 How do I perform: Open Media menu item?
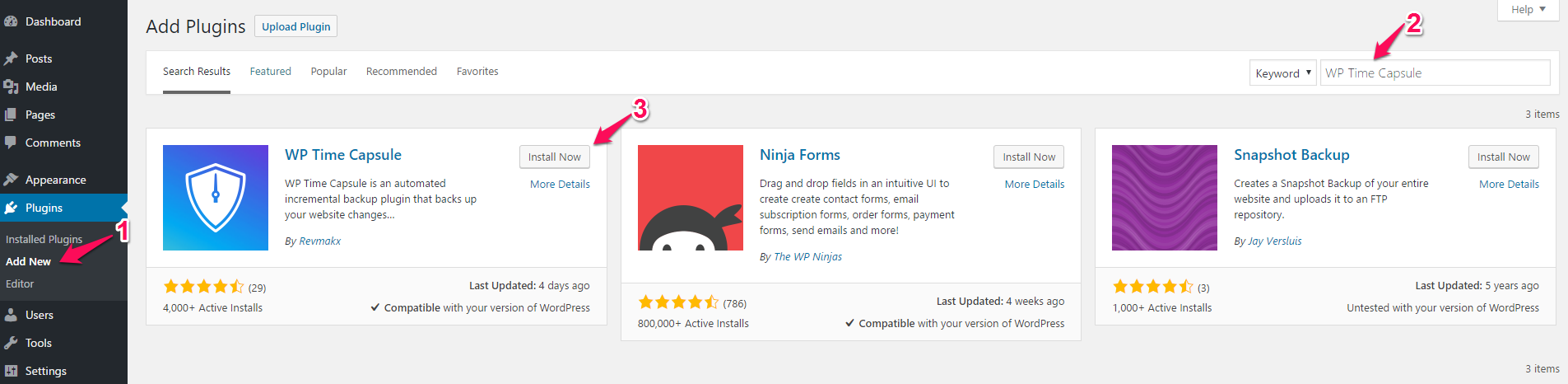click(63, 87)
